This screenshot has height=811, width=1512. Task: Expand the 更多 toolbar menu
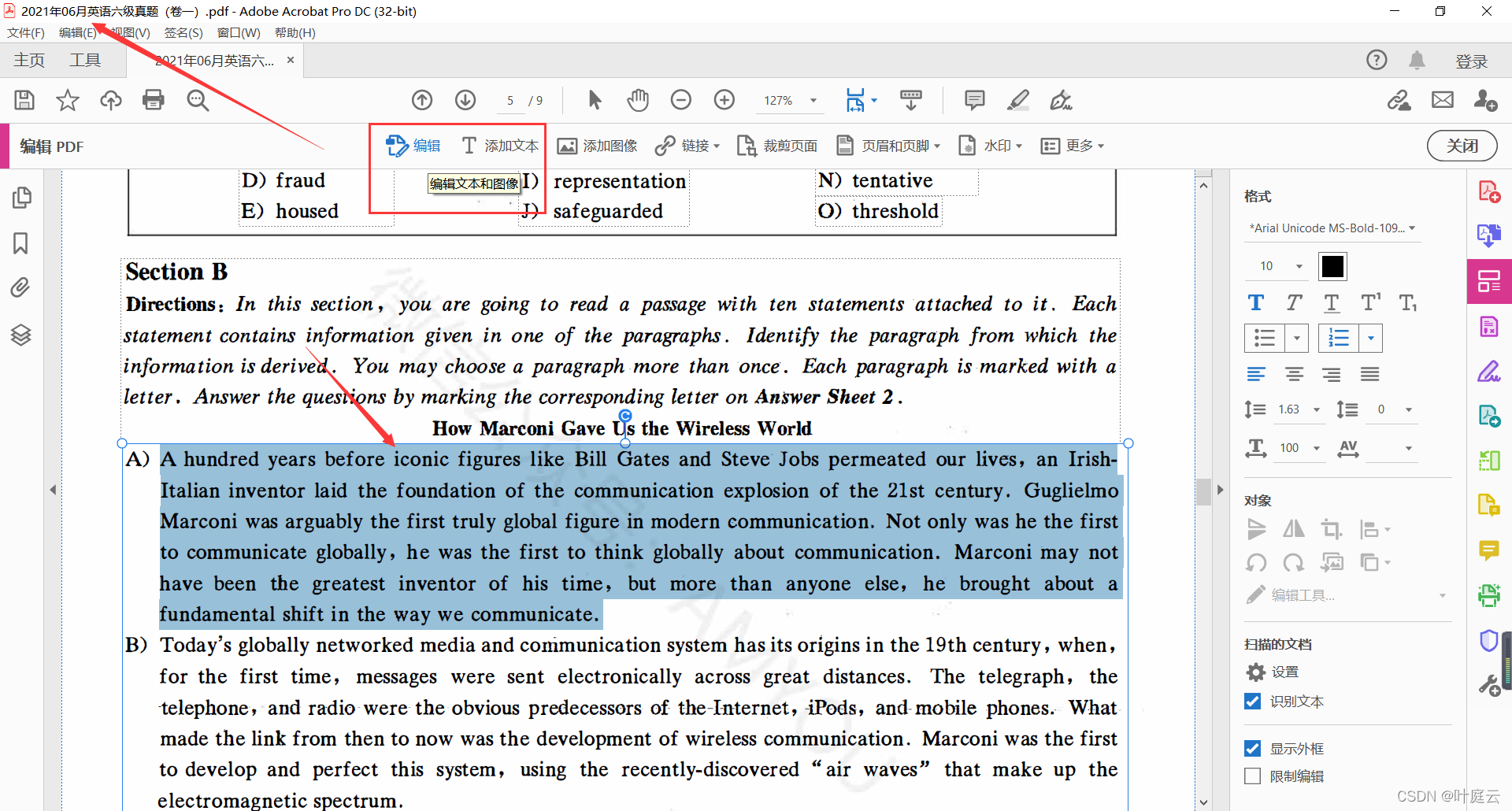click(x=1073, y=146)
